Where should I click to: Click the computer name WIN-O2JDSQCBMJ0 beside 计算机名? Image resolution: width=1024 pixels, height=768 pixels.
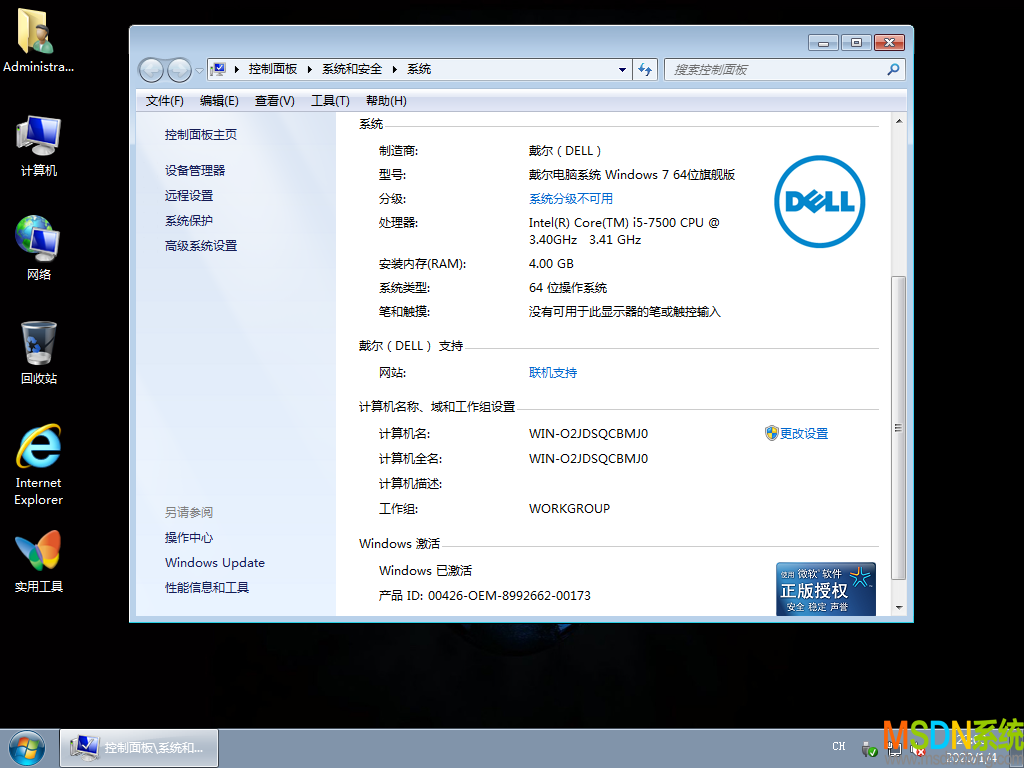point(588,433)
